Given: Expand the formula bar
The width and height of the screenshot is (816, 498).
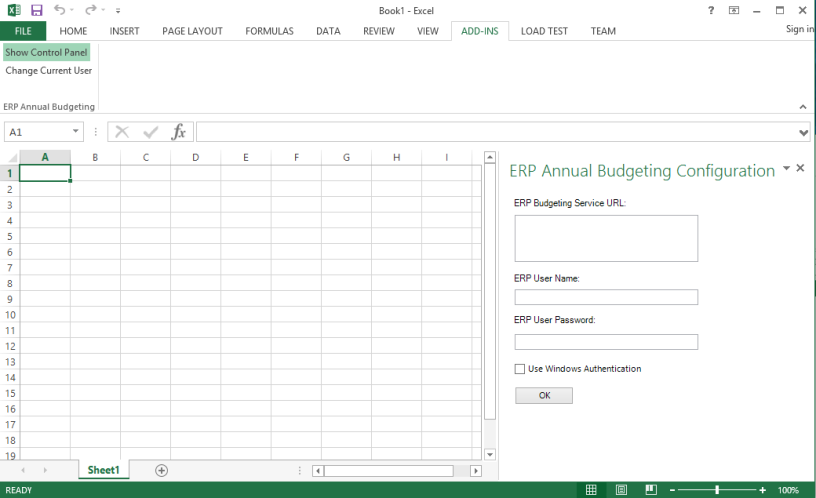Looking at the screenshot, I should click(804, 132).
